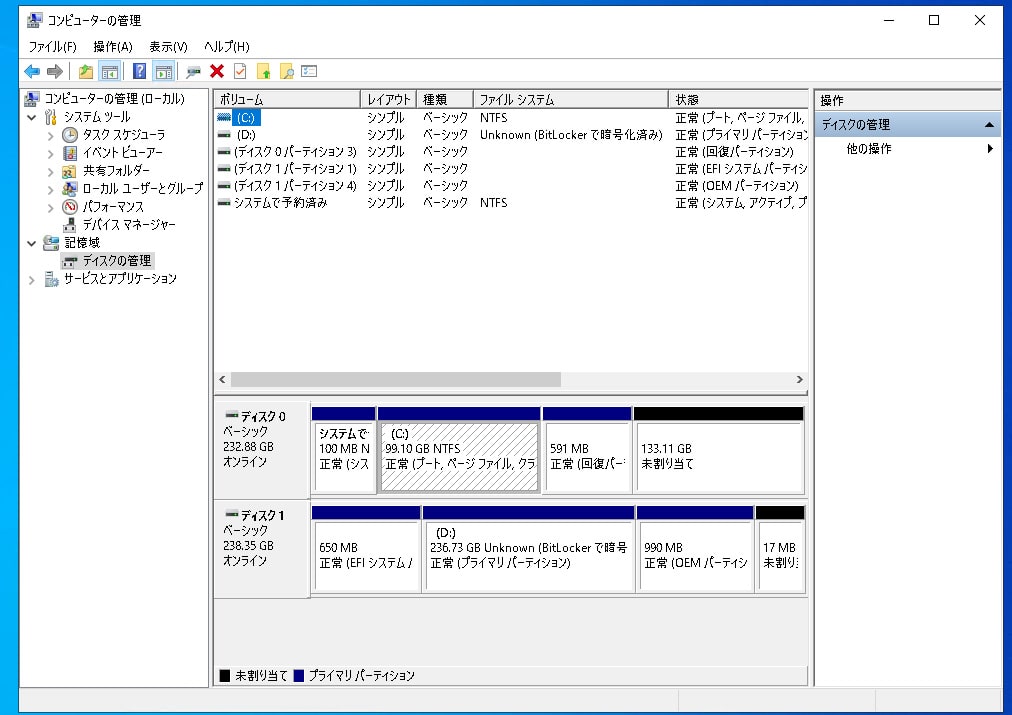The width and height of the screenshot is (1012, 715).
Task: Toggle the console tree show/hide button
Action: click(x=110, y=71)
